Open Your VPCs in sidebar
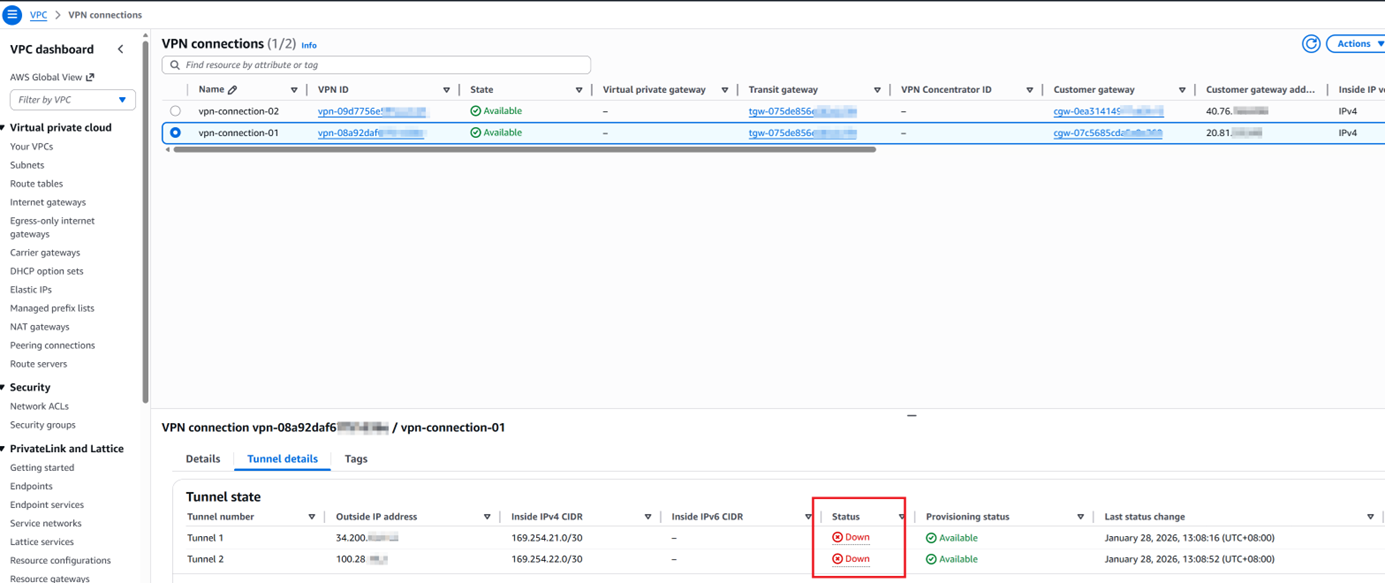 32,147
